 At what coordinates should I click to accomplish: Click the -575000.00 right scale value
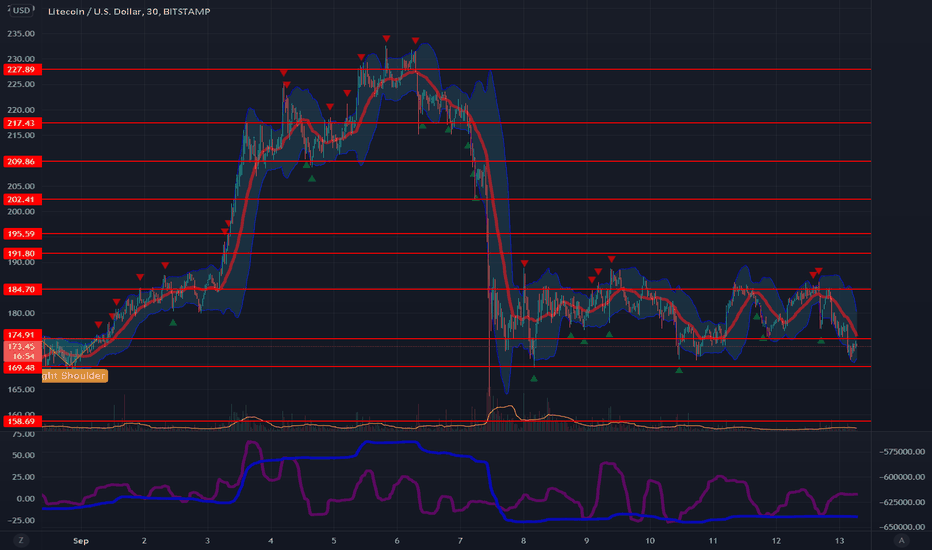point(902,452)
